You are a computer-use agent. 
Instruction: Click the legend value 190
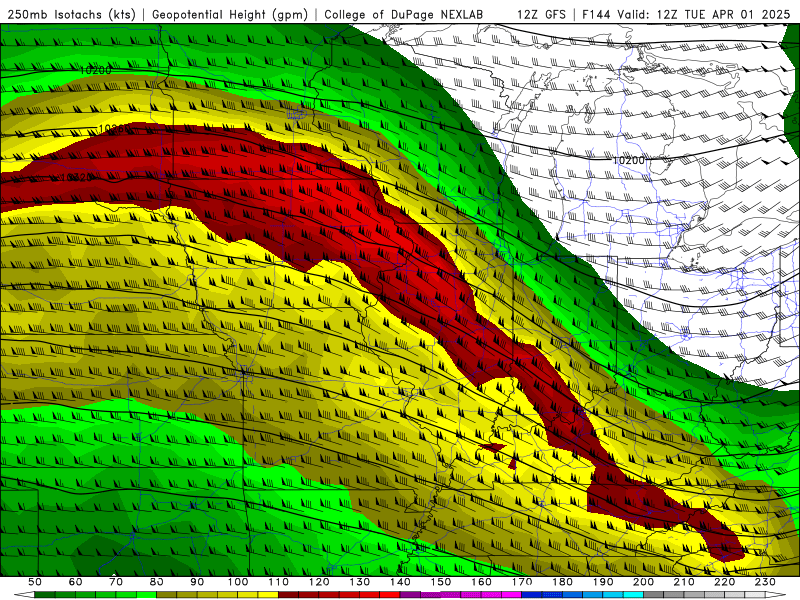click(x=603, y=582)
